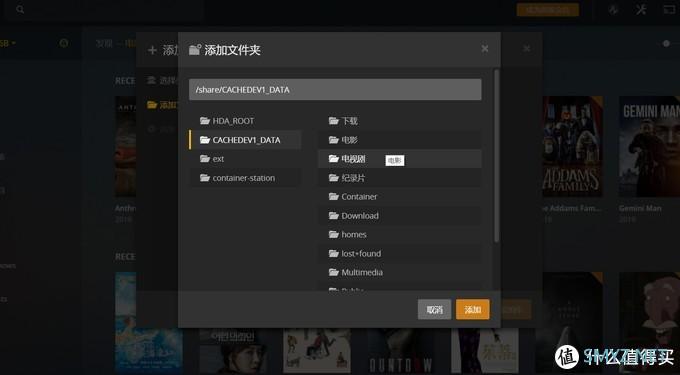Click the folder icon beside Download
The image size is (680, 375).
[x=333, y=215]
